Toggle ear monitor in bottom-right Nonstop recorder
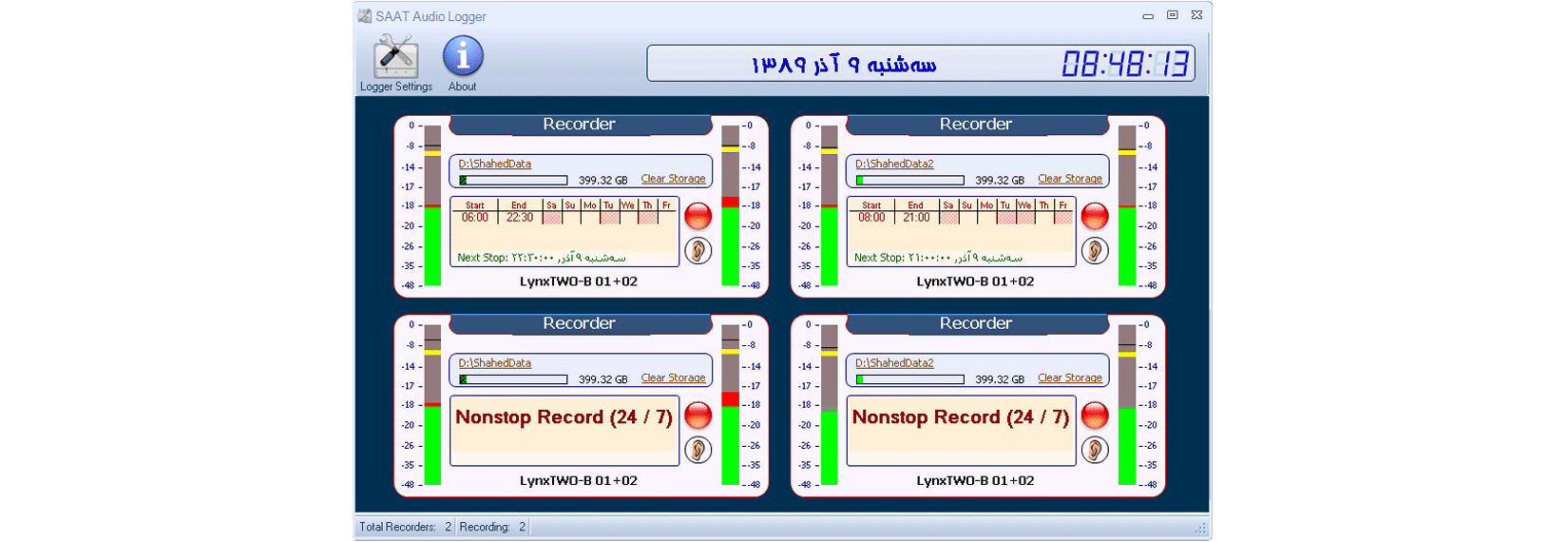 (x=1095, y=450)
